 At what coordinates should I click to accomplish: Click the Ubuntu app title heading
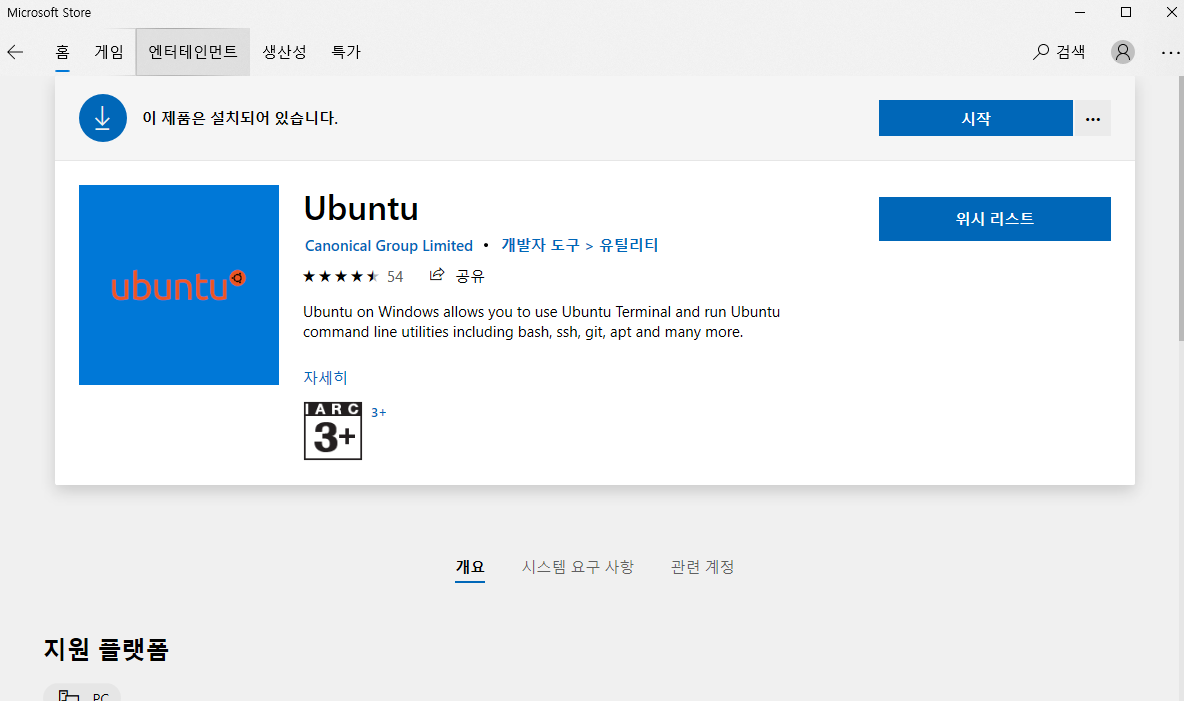pyautogui.click(x=361, y=208)
